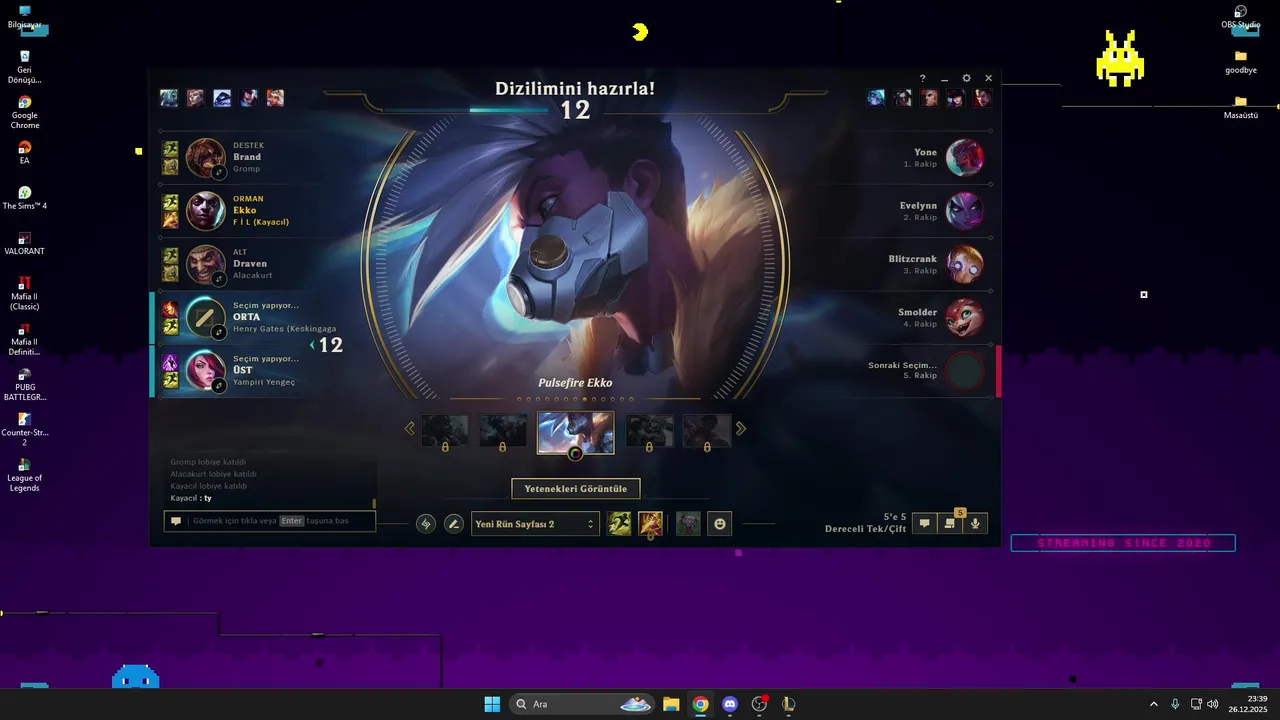1280x720 pixels.
Task: Request swap on Brand's portrait swap icon
Action: click(219, 172)
